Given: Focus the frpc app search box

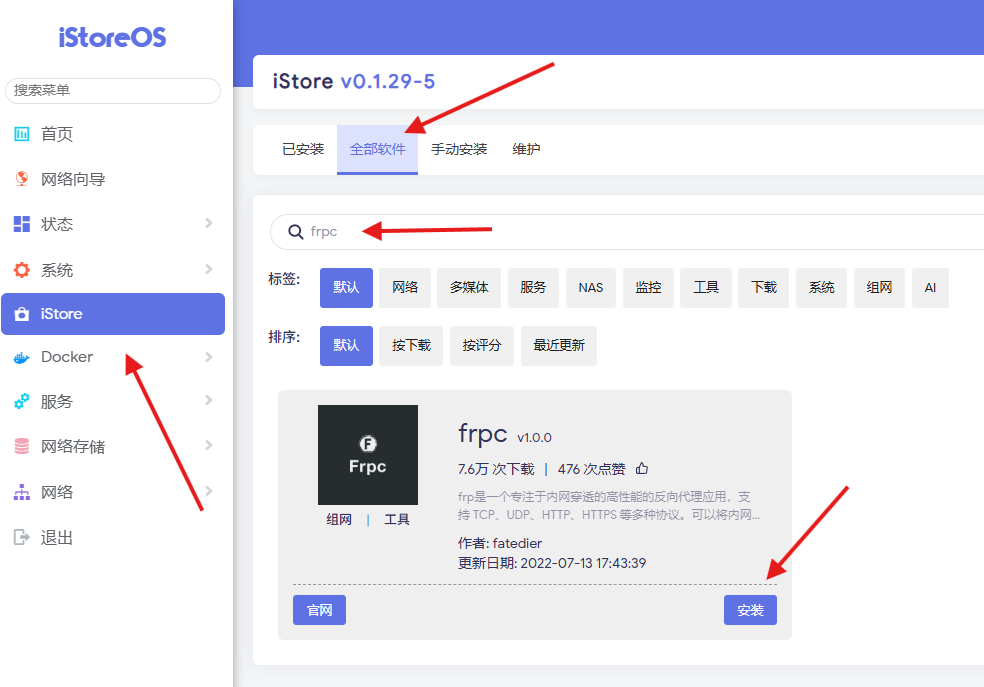Looking at the screenshot, I should pyautogui.click(x=628, y=232).
